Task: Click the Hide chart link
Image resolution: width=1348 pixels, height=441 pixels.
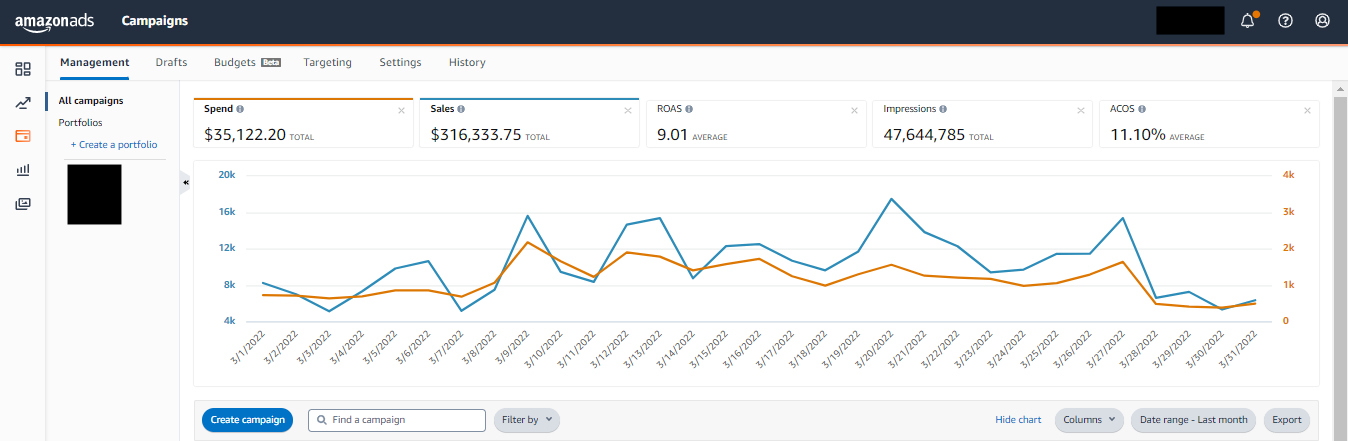Action: click(1018, 420)
